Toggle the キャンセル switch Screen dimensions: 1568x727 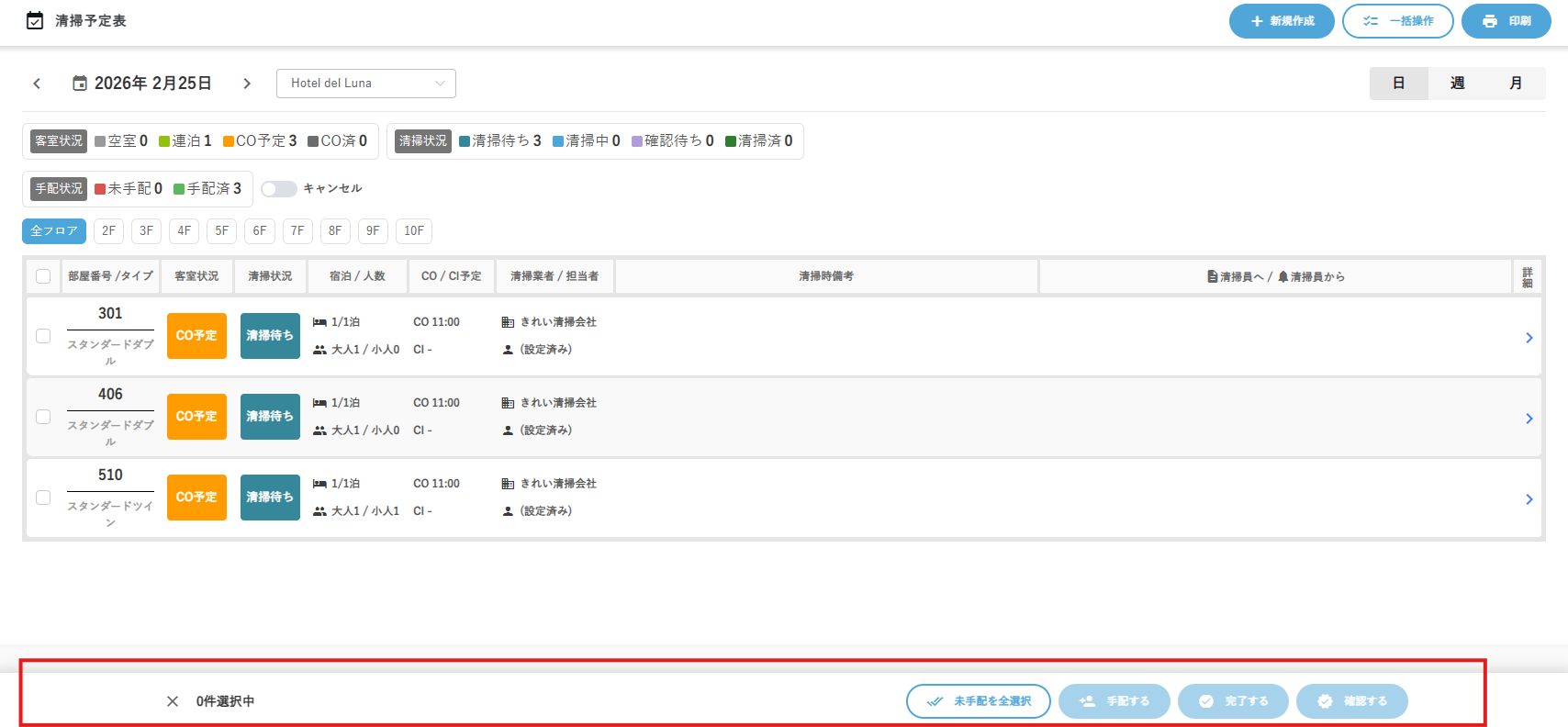pyautogui.click(x=278, y=189)
